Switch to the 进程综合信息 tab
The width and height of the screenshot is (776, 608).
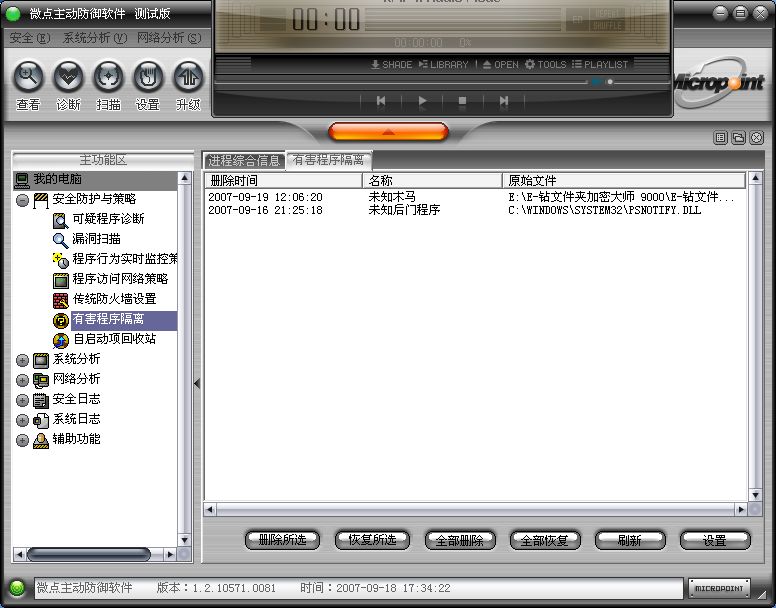[244, 160]
